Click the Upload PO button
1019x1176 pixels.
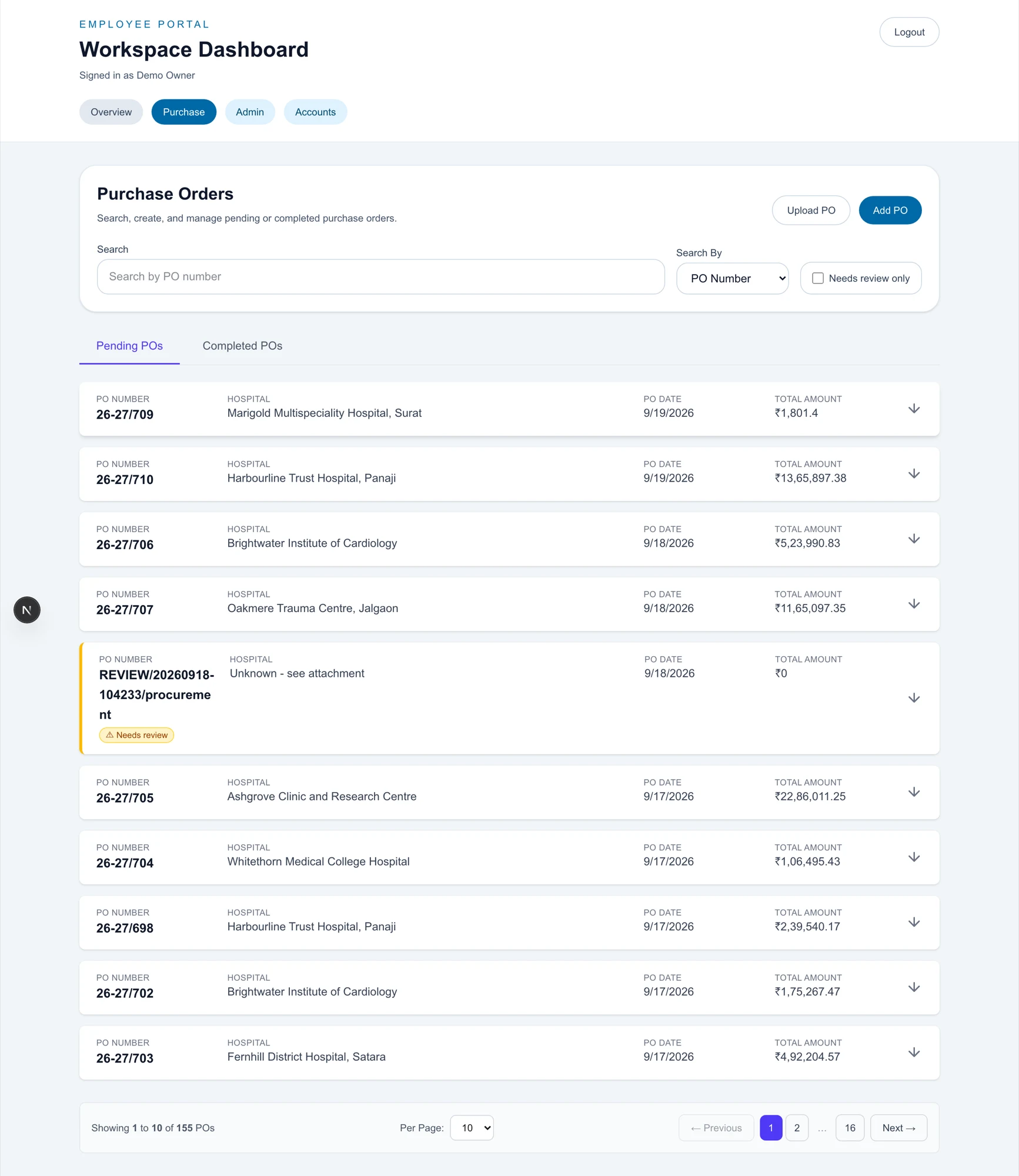pyautogui.click(x=811, y=210)
